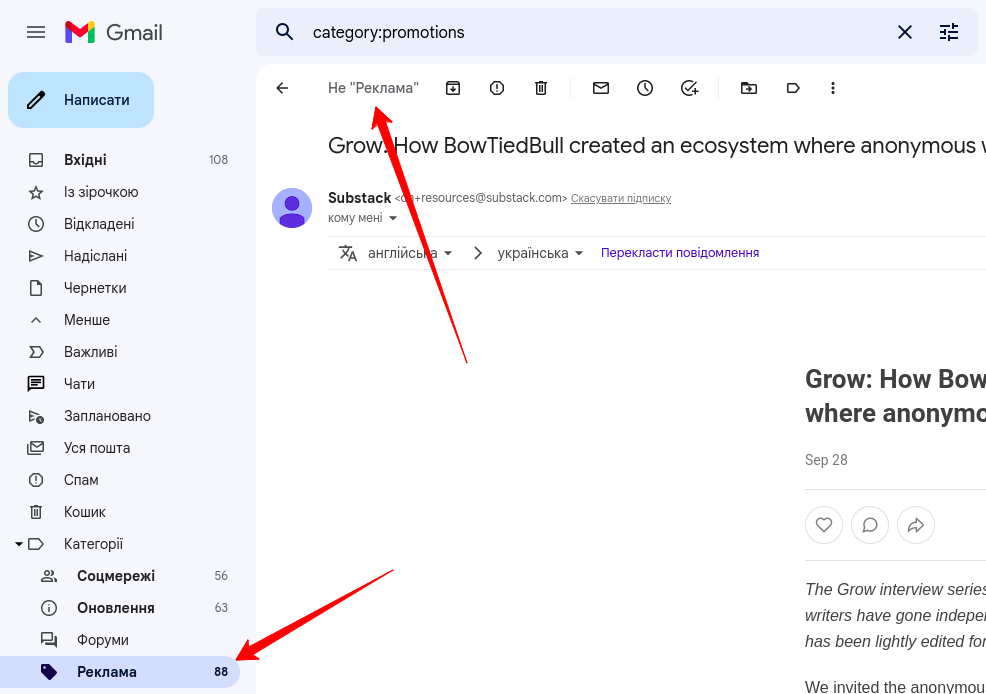This screenshot has width=986, height=694.
Task: Expand кому мені recipient details arrow
Action: point(393,218)
